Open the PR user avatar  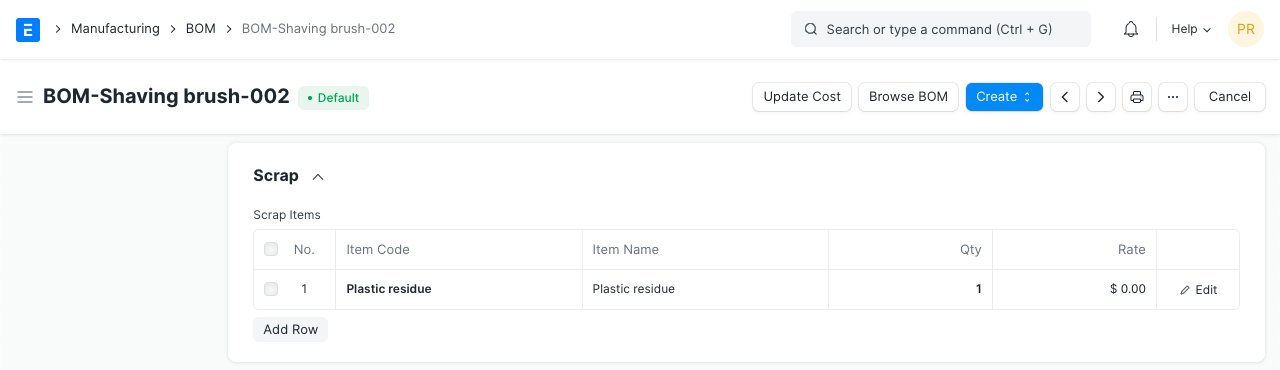click(x=1246, y=29)
